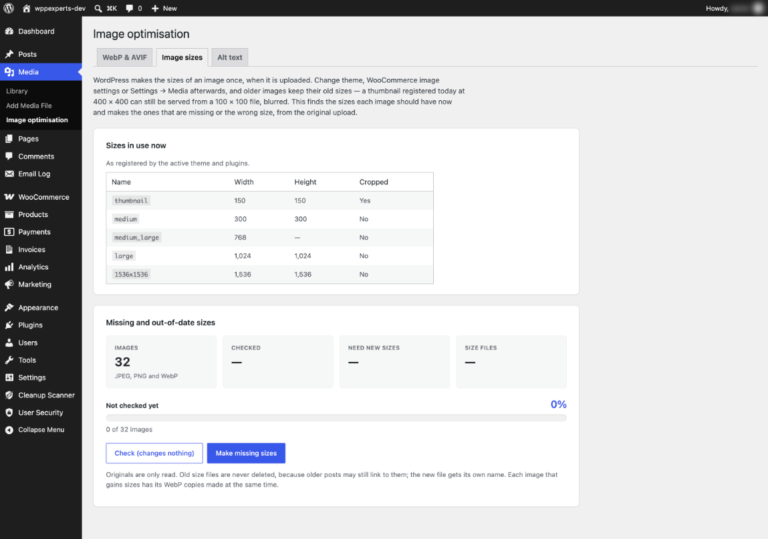
Task: Open the Alt text tab
Action: pos(230,57)
